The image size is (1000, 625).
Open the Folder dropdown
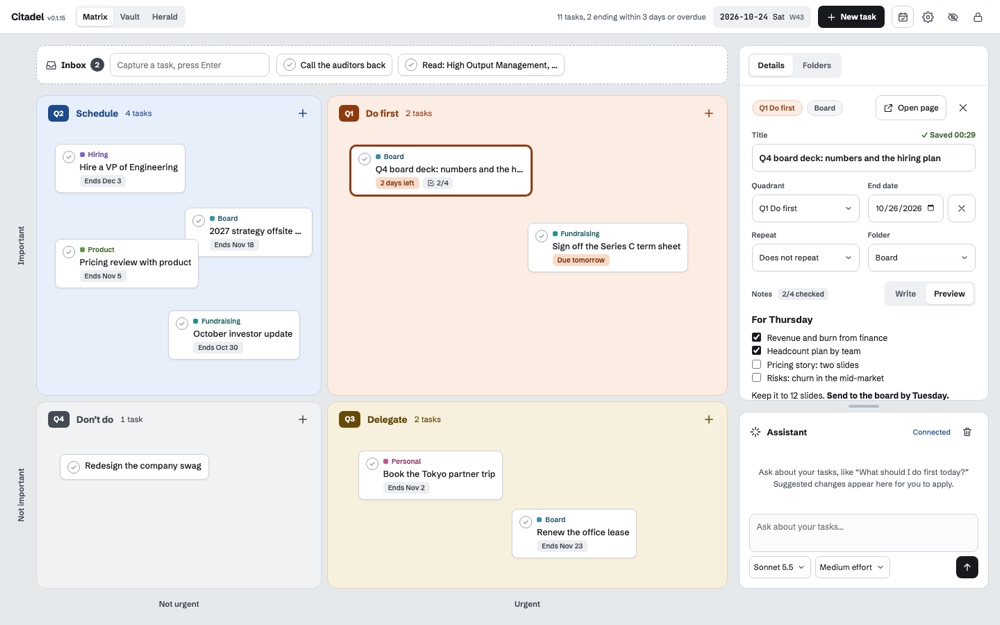pyautogui.click(x=922, y=258)
